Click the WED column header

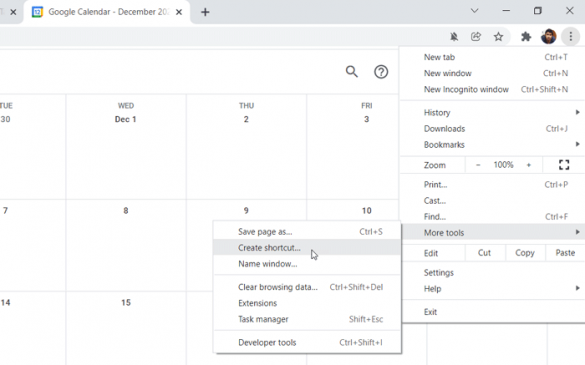coord(126,106)
